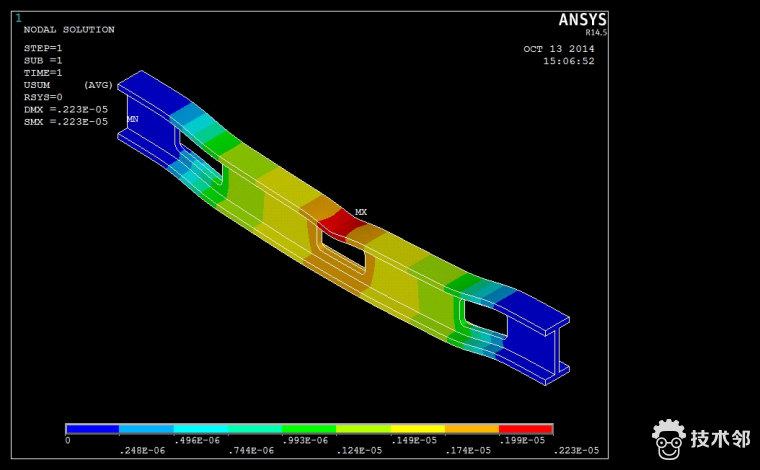This screenshot has height=470, width=760.
Task: Click the 技术邻 watermark text
Action: click(719, 439)
